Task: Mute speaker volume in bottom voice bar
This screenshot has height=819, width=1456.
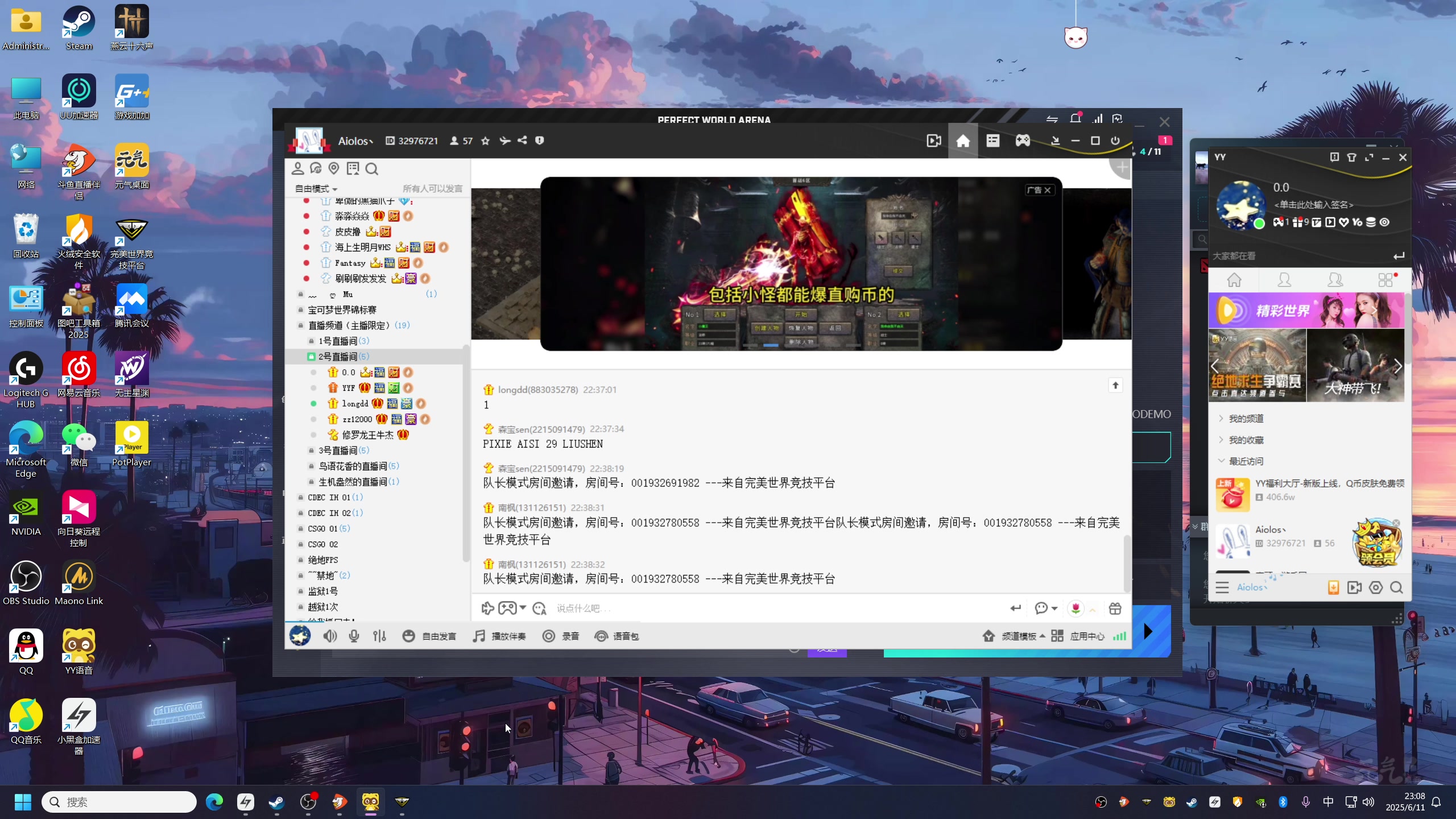Action: [x=330, y=636]
